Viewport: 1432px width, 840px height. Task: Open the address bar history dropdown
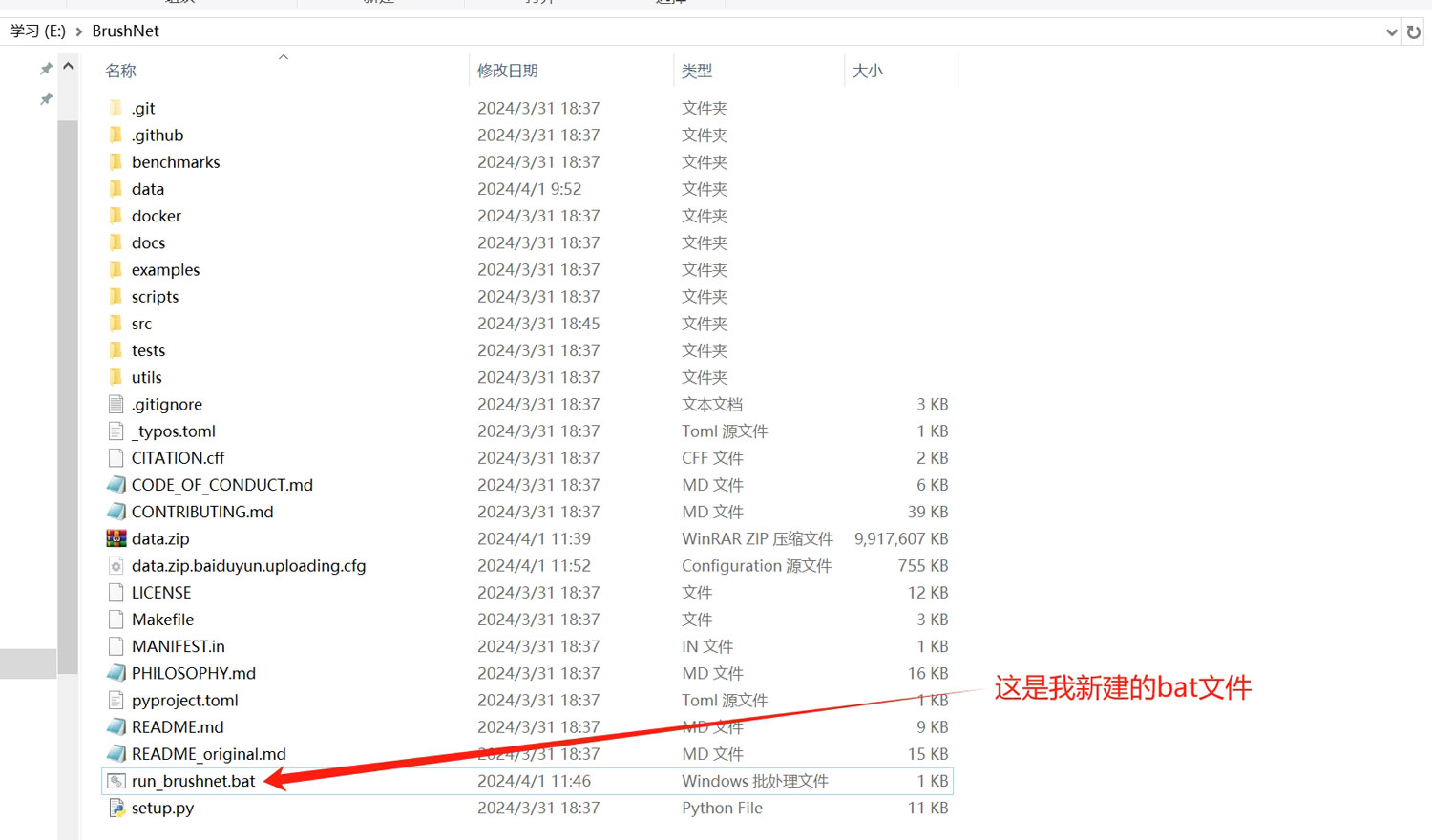click(1391, 32)
